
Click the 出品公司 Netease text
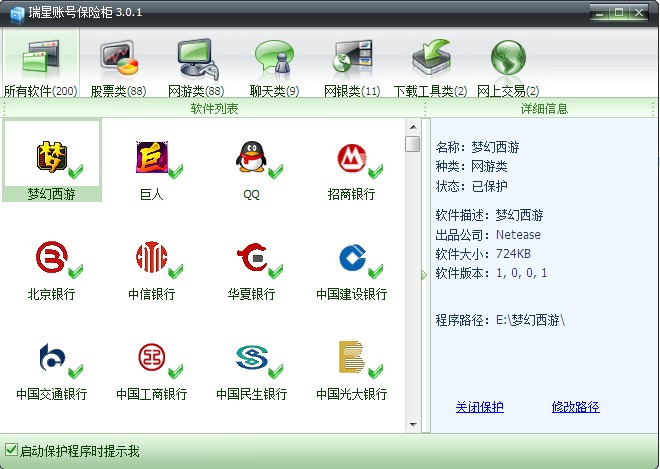[x=488, y=234]
